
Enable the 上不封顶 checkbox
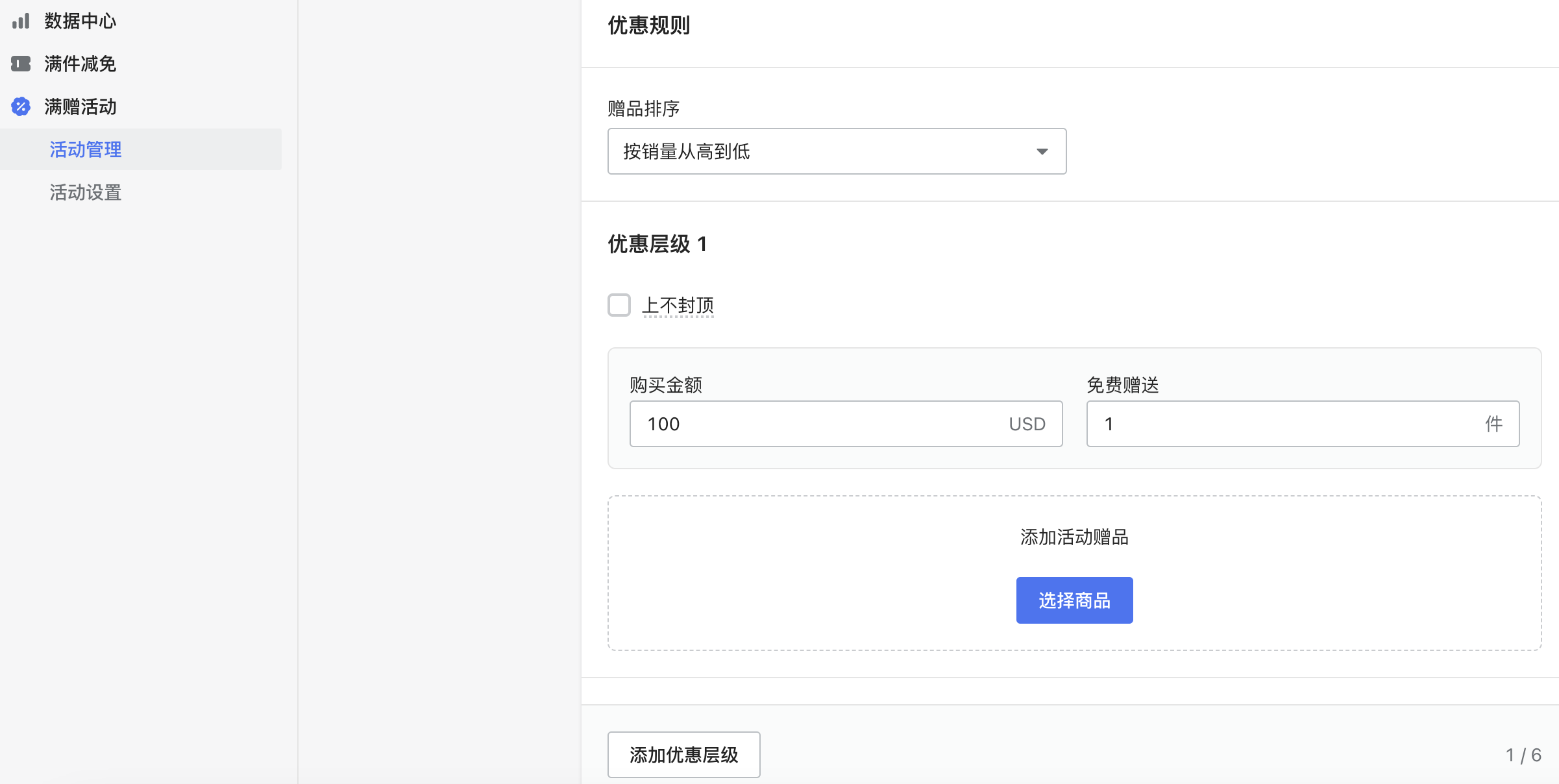619,305
